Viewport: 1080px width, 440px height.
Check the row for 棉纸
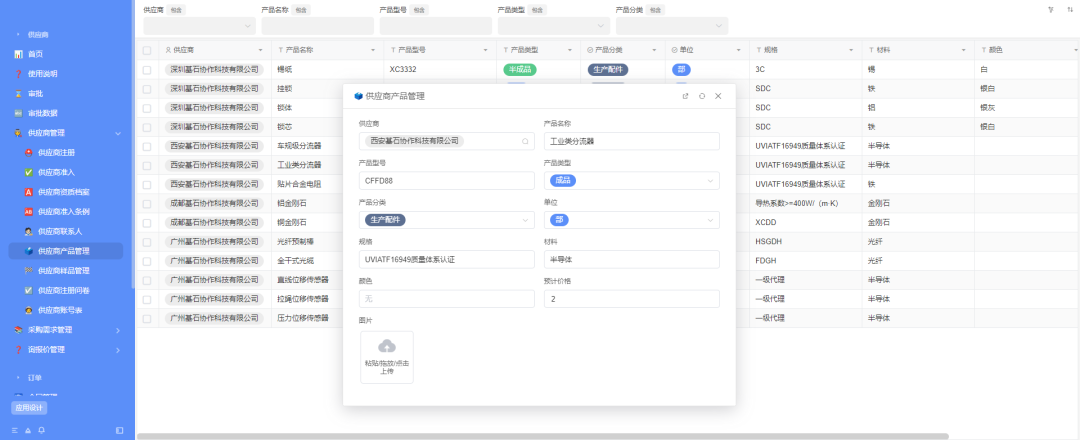147,70
